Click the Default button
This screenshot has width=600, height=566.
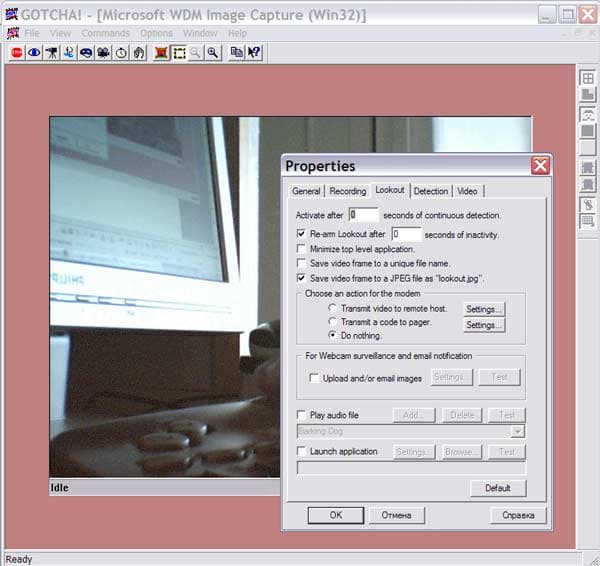coord(498,488)
